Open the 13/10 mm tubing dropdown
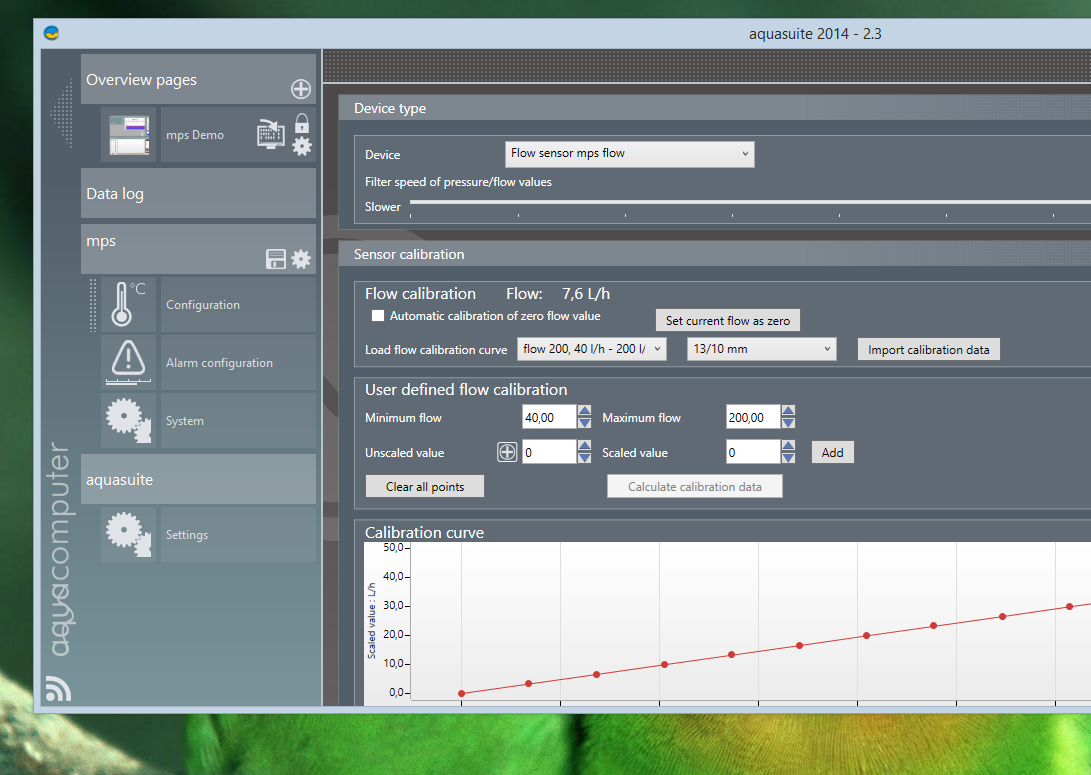The width and height of the screenshot is (1091, 775). pyautogui.click(x=762, y=349)
